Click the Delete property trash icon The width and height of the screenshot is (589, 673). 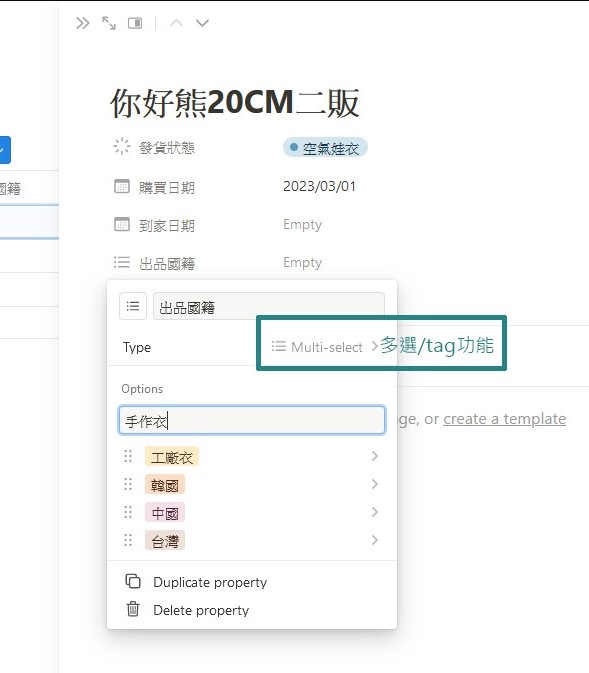click(x=133, y=609)
